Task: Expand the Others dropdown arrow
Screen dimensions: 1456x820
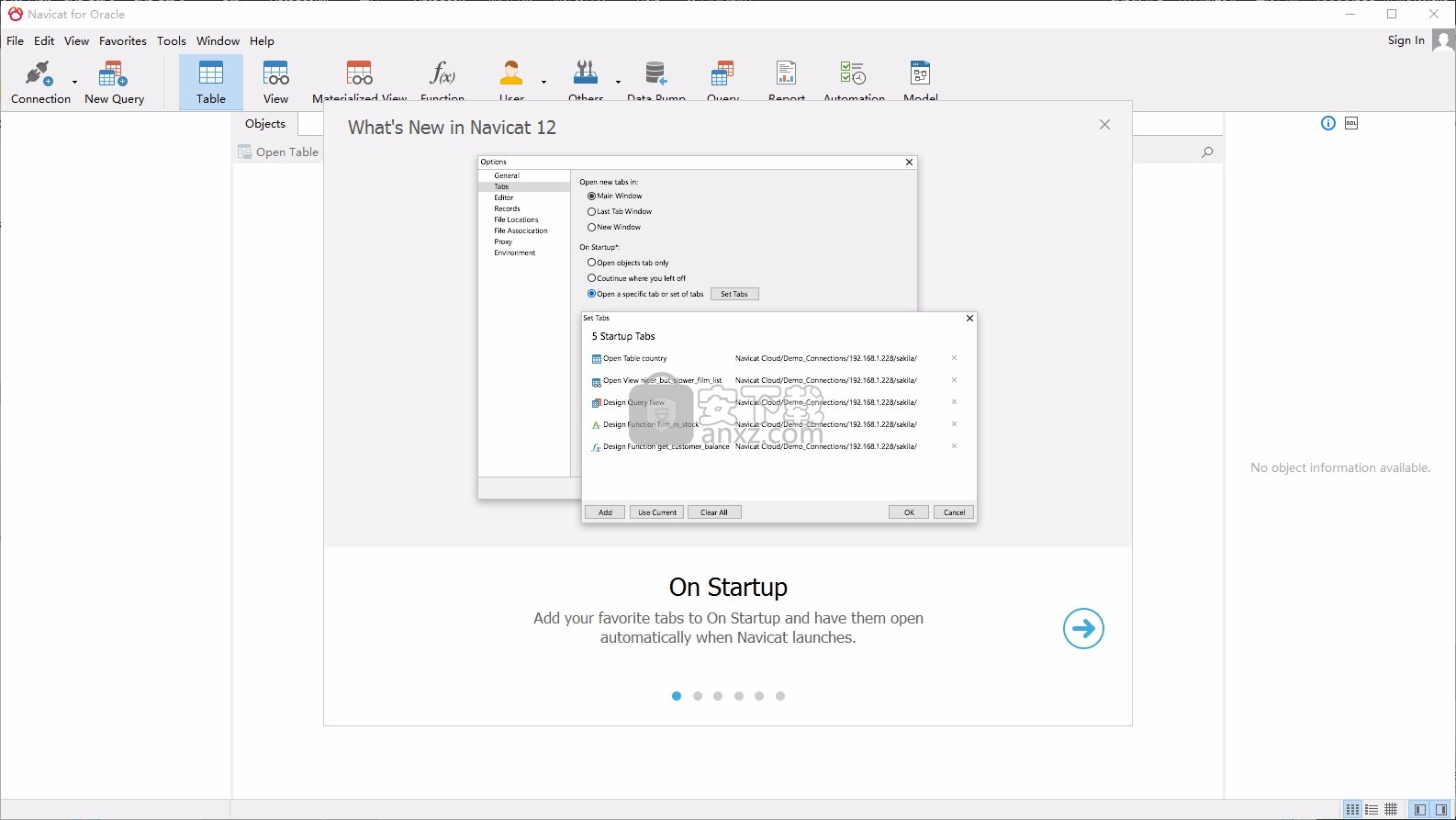Action: point(618,82)
